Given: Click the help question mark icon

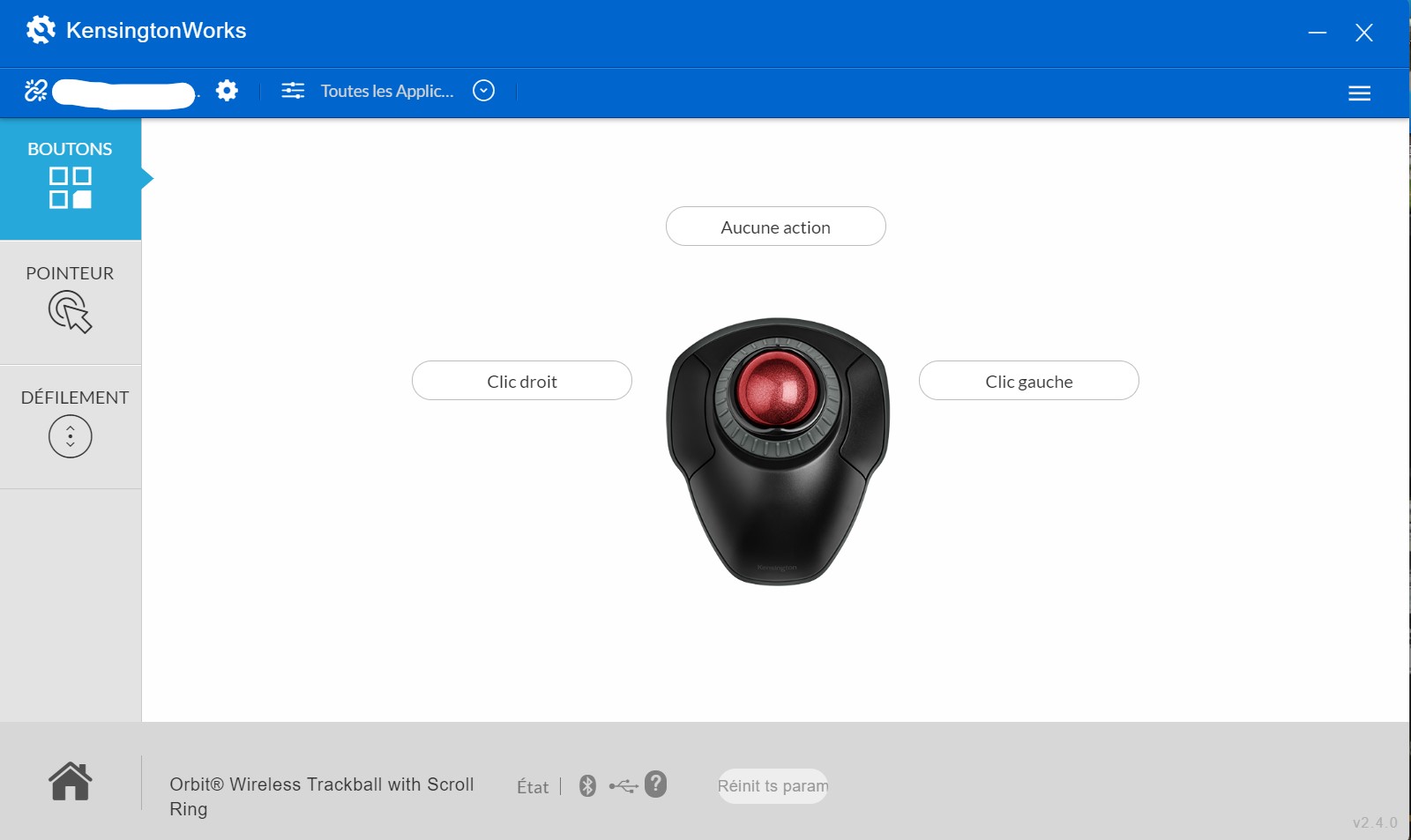Looking at the screenshot, I should click(x=655, y=784).
